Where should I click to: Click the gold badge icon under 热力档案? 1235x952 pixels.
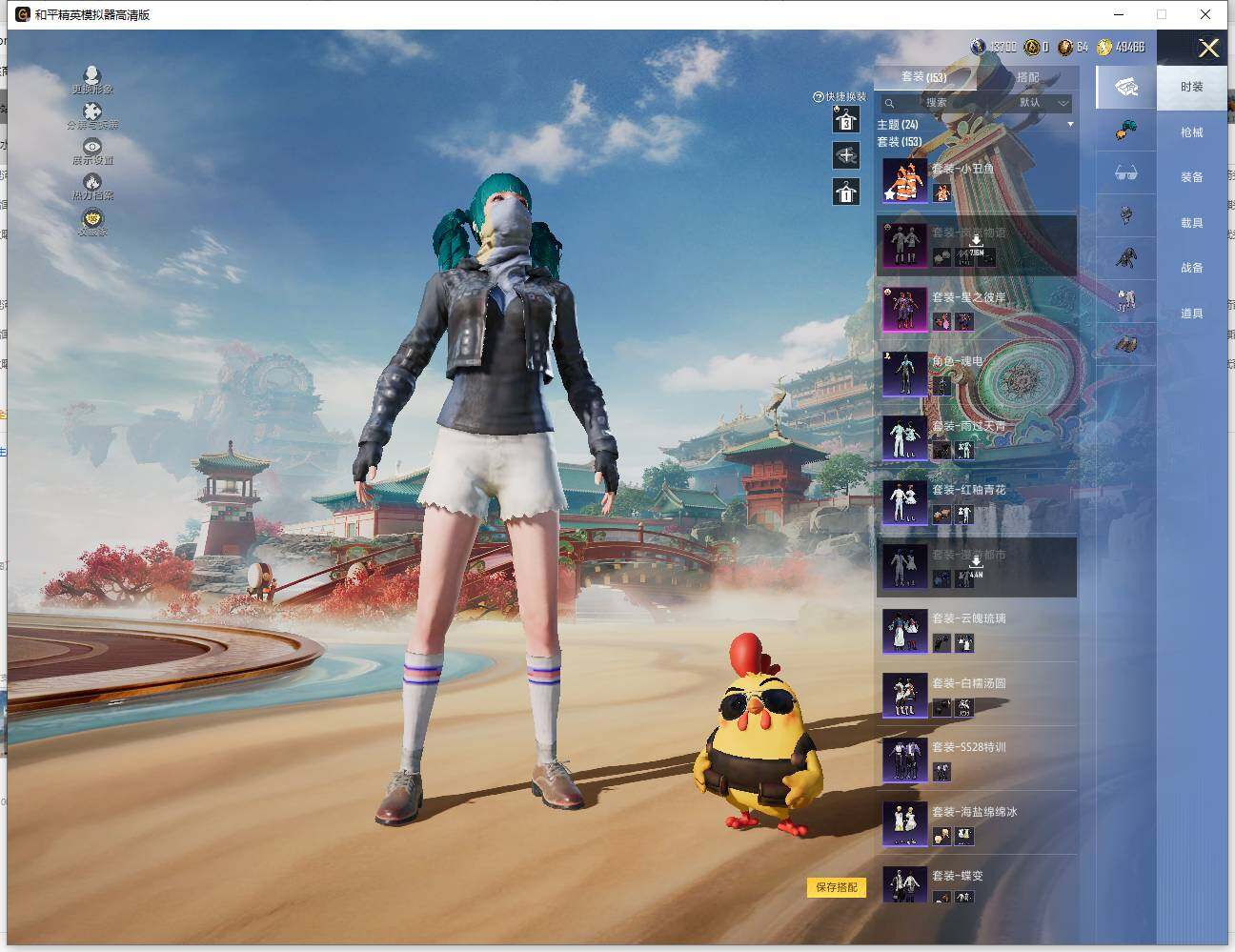tap(92, 218)
